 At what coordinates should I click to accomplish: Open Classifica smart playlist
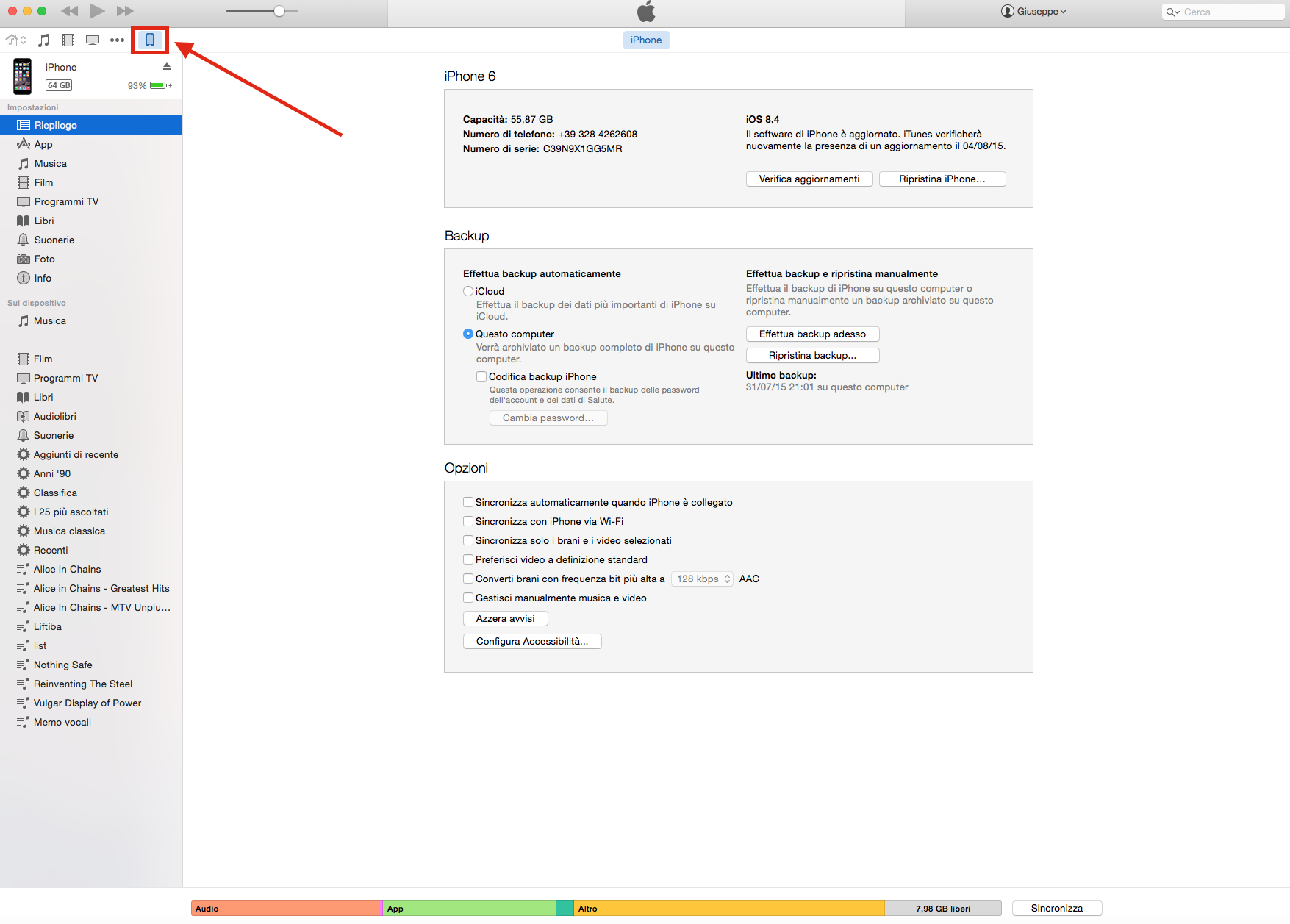coord(91,493)
